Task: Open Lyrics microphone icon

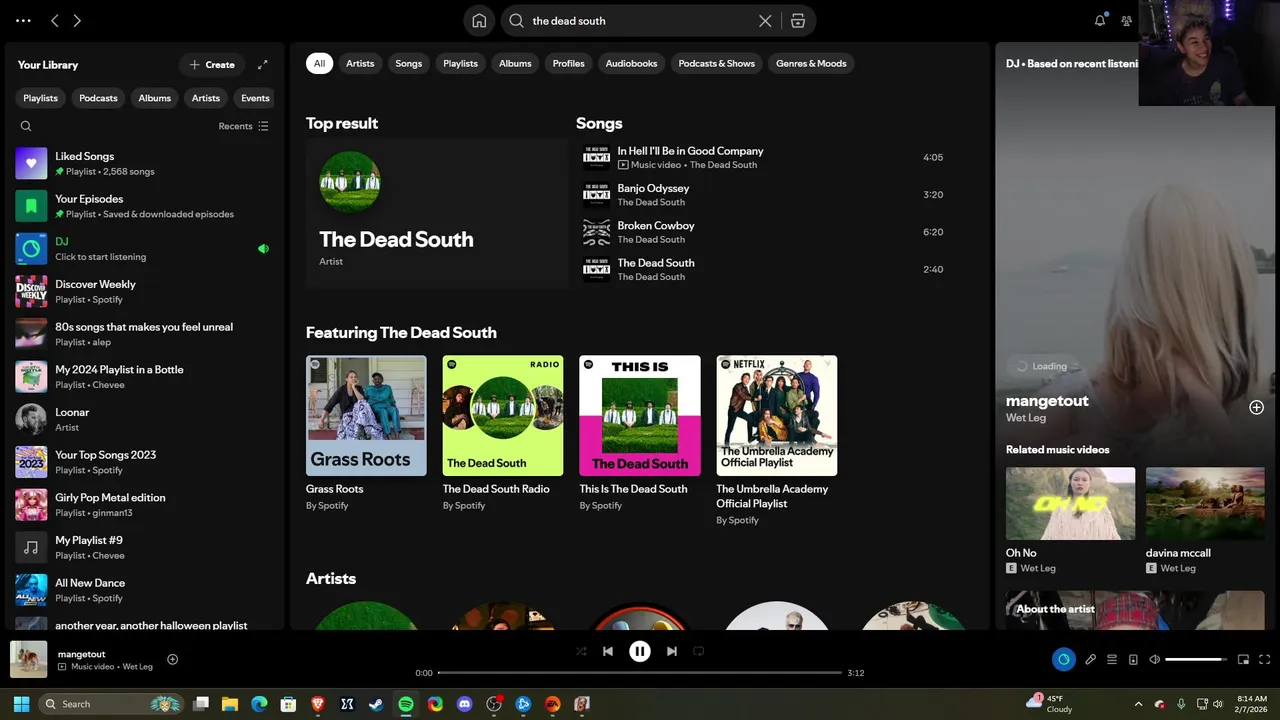Action: click(1091, 659)
